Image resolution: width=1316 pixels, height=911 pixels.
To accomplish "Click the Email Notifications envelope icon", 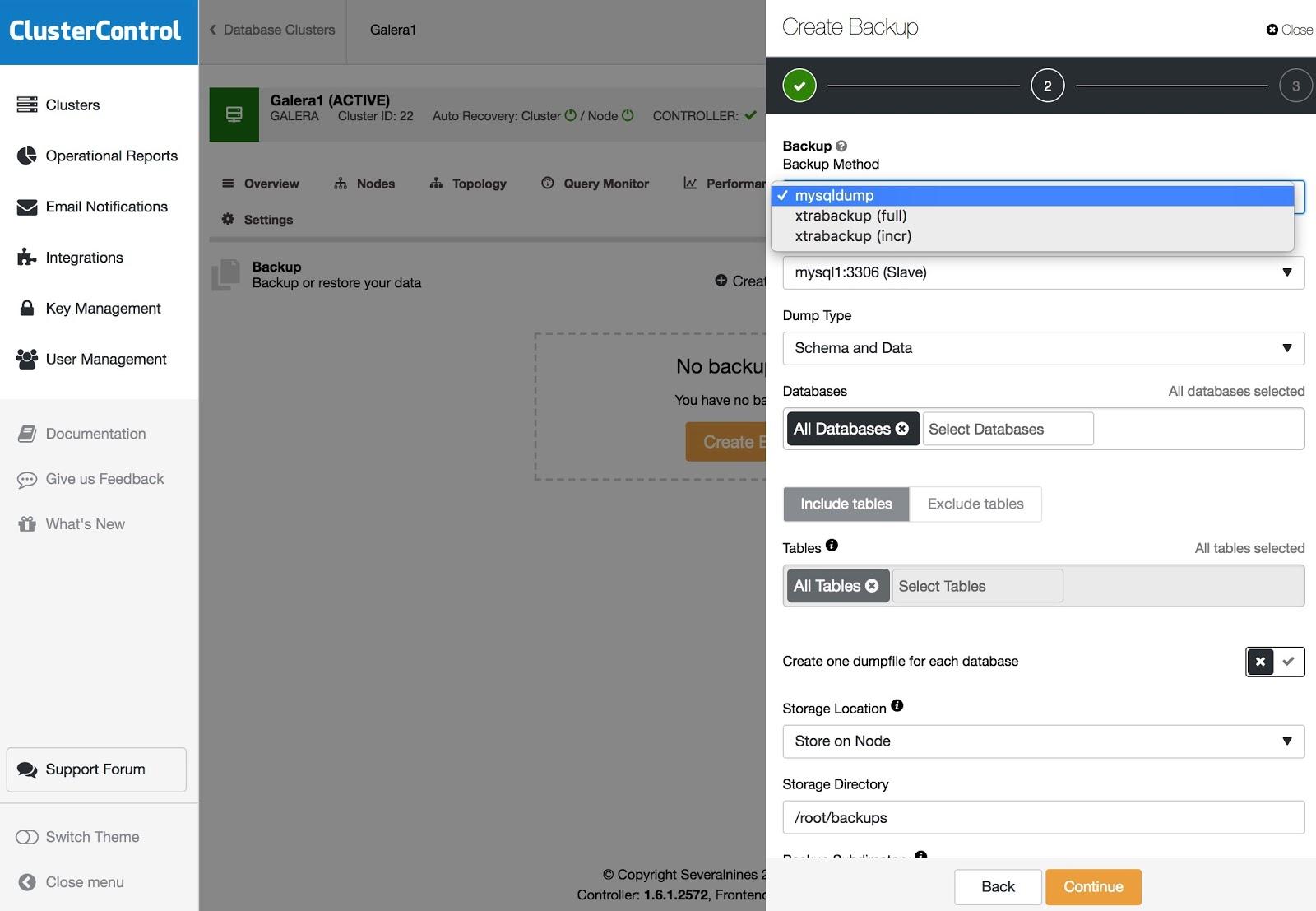I will coord(27,207).
